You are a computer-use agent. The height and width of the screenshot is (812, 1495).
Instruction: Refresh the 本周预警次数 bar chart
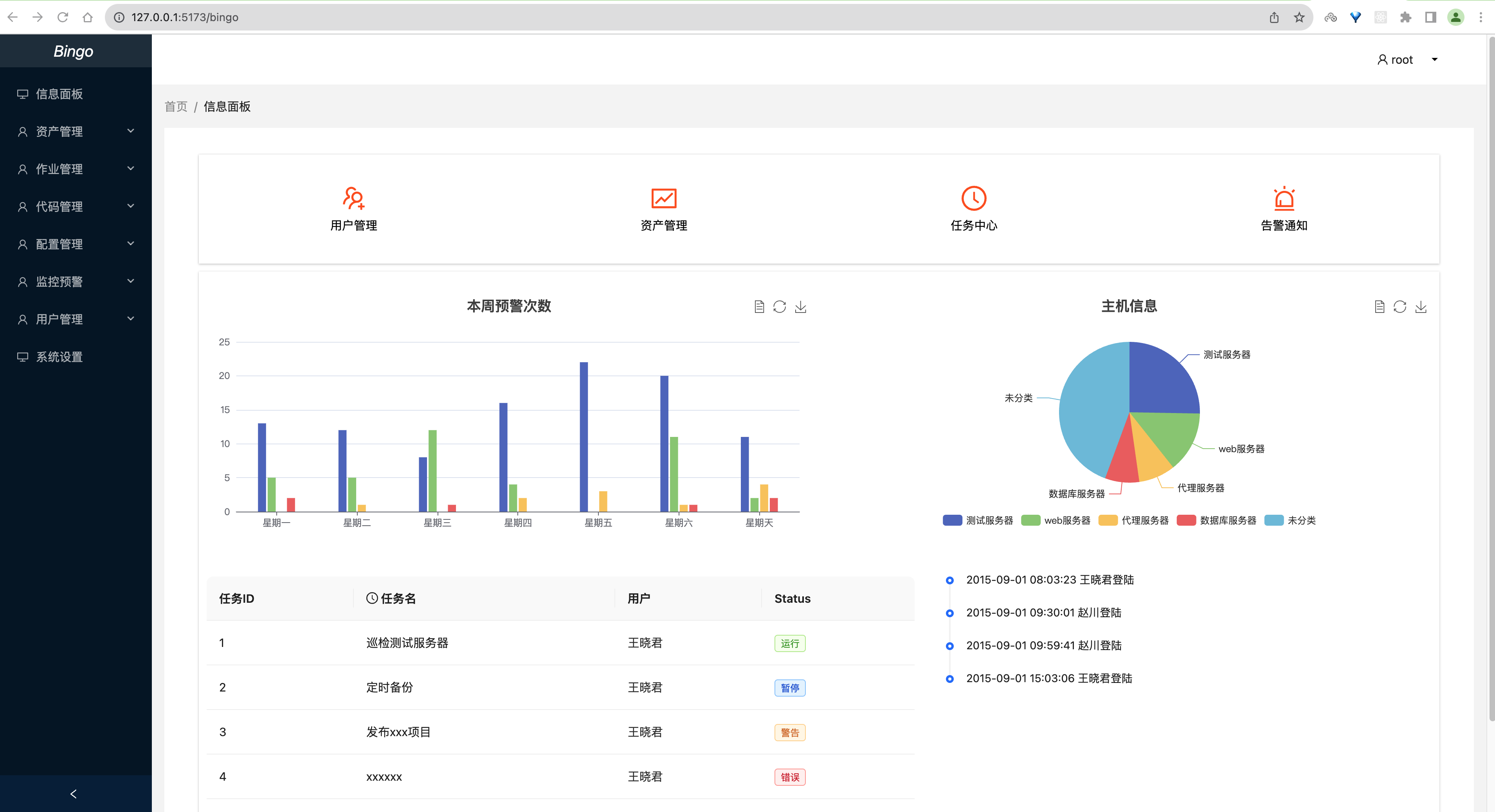(780, 307)
